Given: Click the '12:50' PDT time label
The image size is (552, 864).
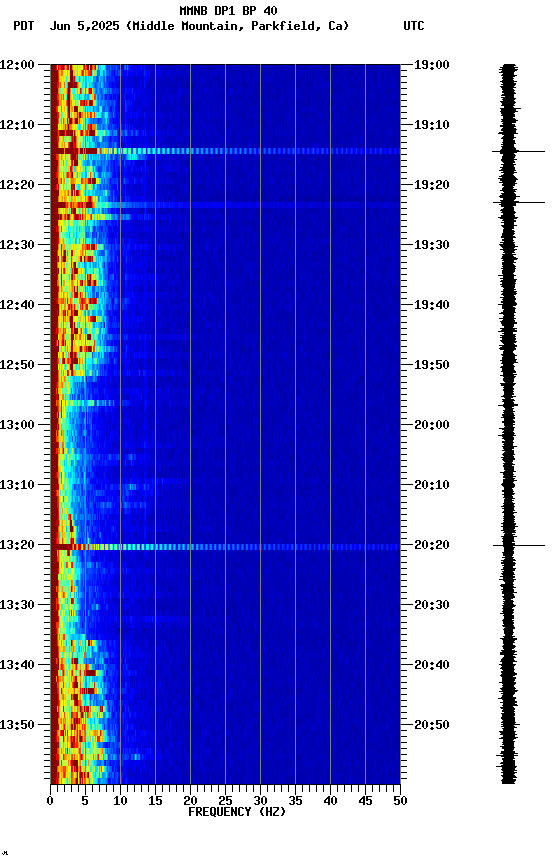Looking at the screenshot, I should [17, 365].
